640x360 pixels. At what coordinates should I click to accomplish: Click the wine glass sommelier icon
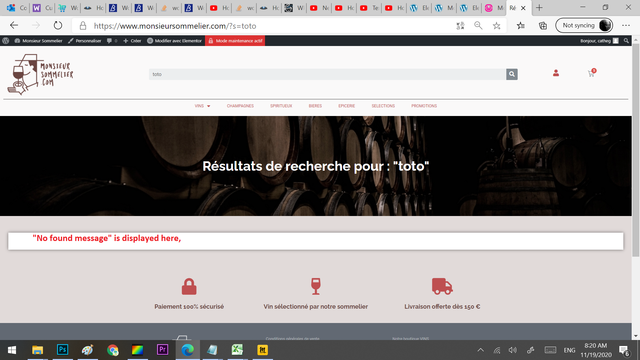click(x=316, y=286)
